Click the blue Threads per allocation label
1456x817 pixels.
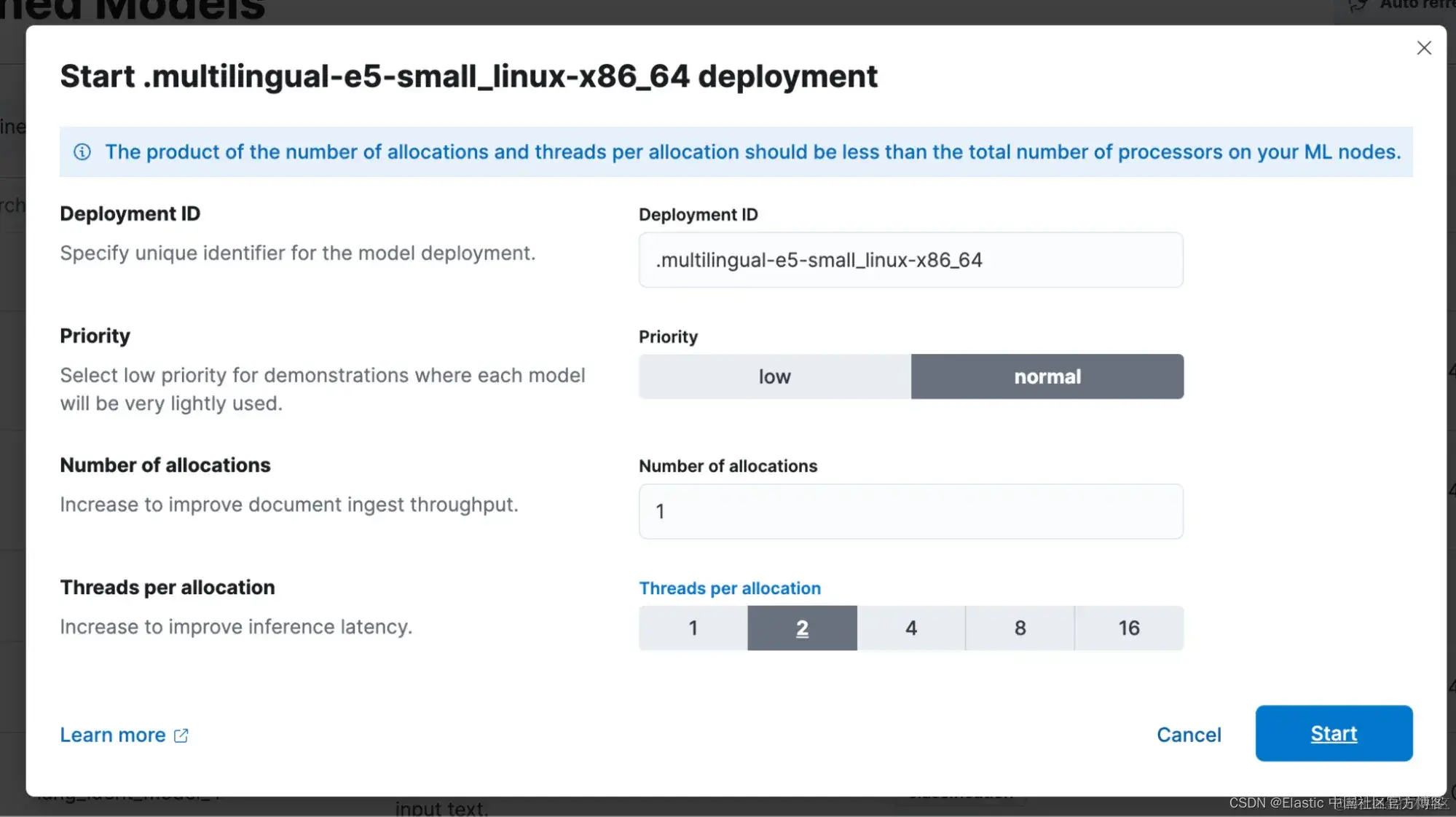pos(729,588)
